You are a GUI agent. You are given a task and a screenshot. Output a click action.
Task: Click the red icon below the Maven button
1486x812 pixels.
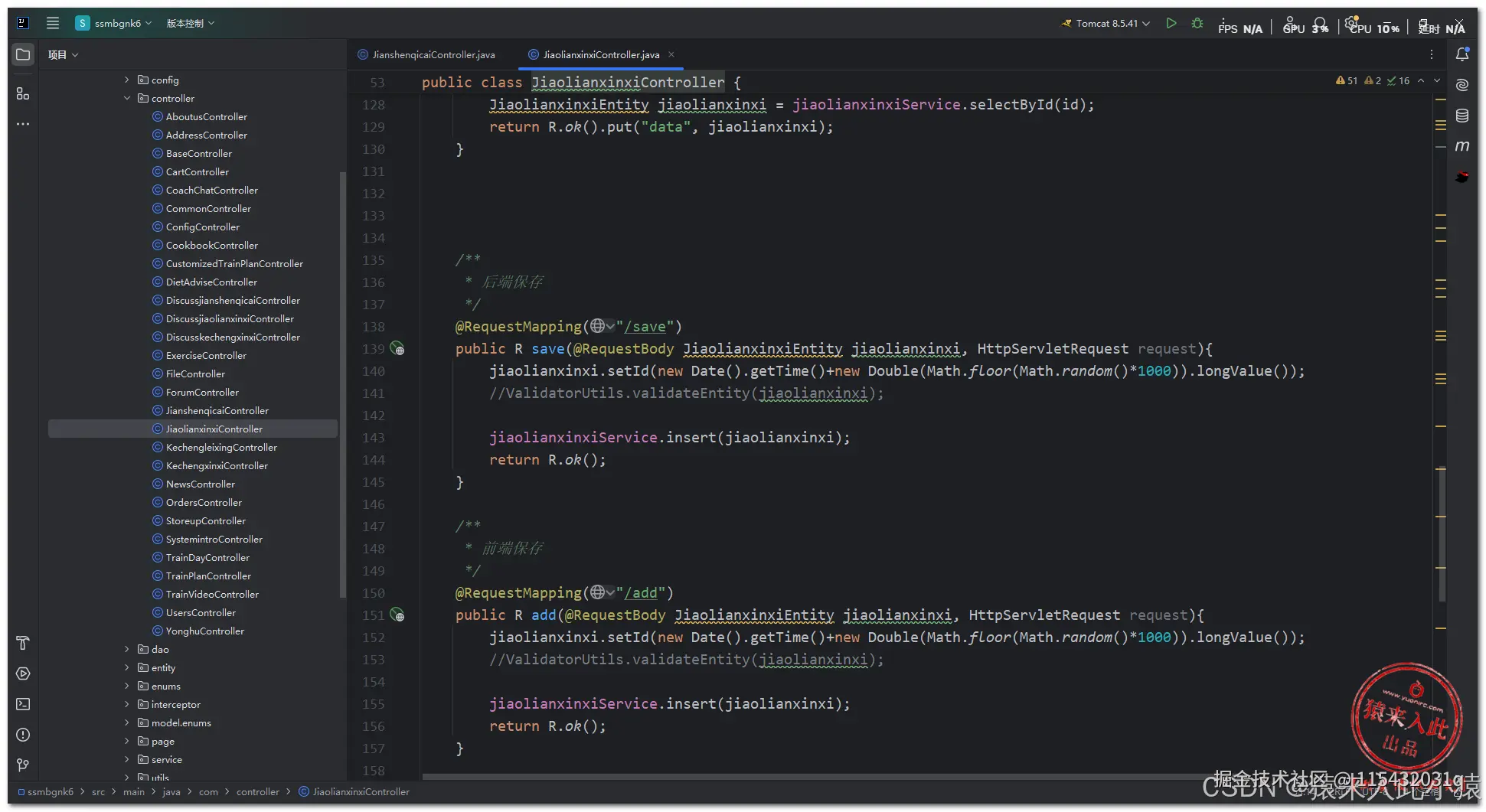(x=1462, y=177)
